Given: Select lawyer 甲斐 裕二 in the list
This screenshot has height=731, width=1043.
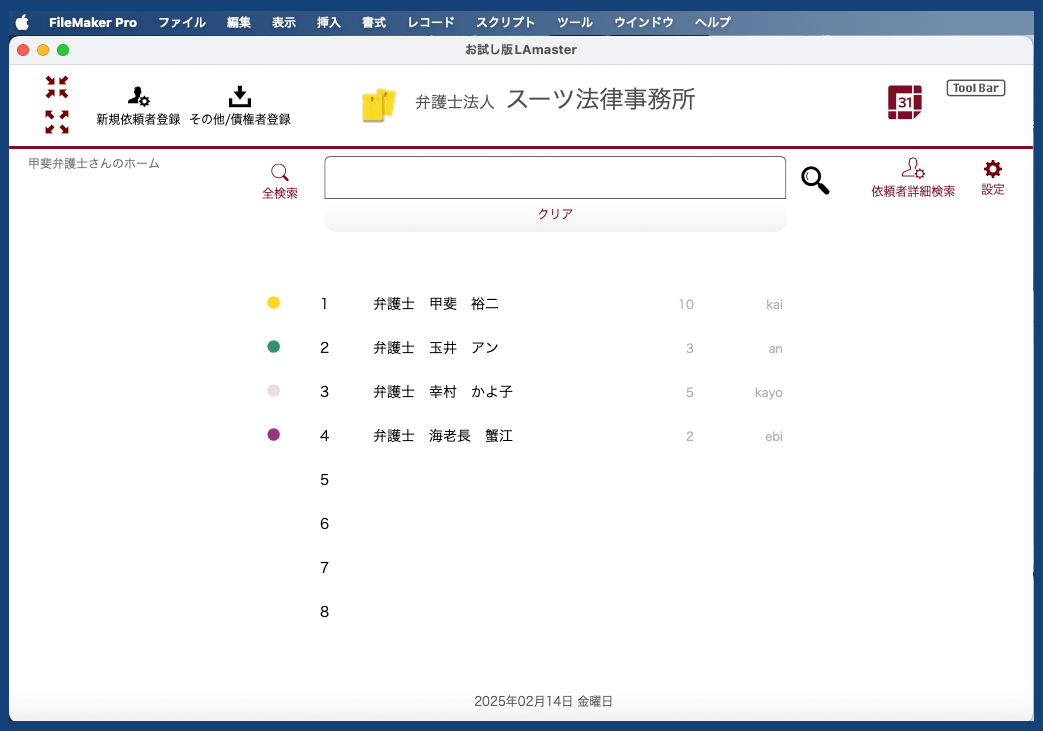Looking at the screenshot, I should pyautogui.click(x=435, y=304).
